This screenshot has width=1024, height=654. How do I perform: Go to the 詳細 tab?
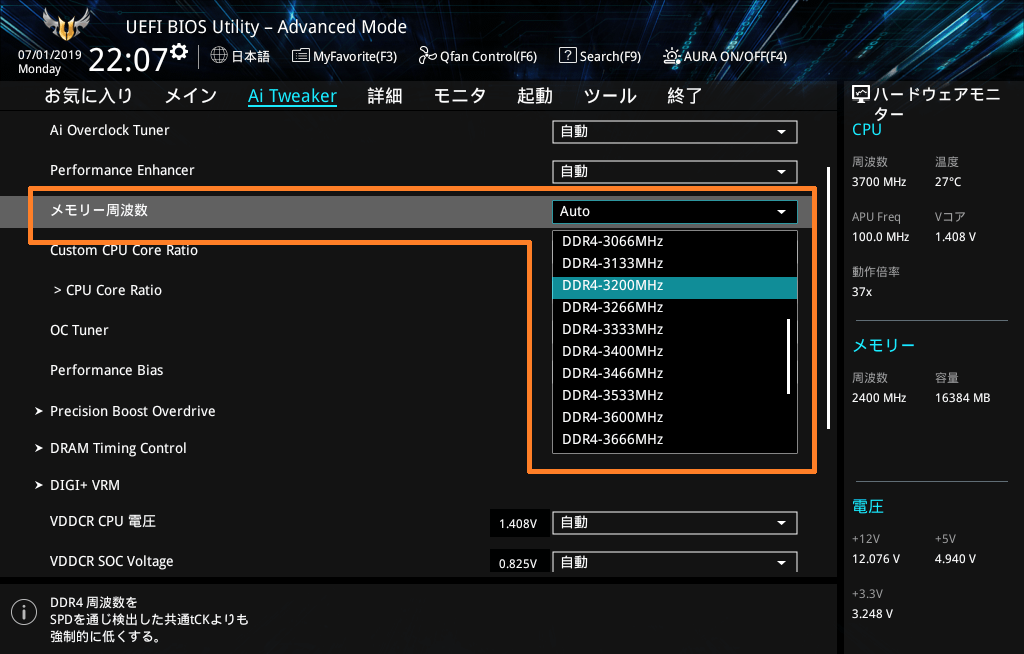coord(385,96)
